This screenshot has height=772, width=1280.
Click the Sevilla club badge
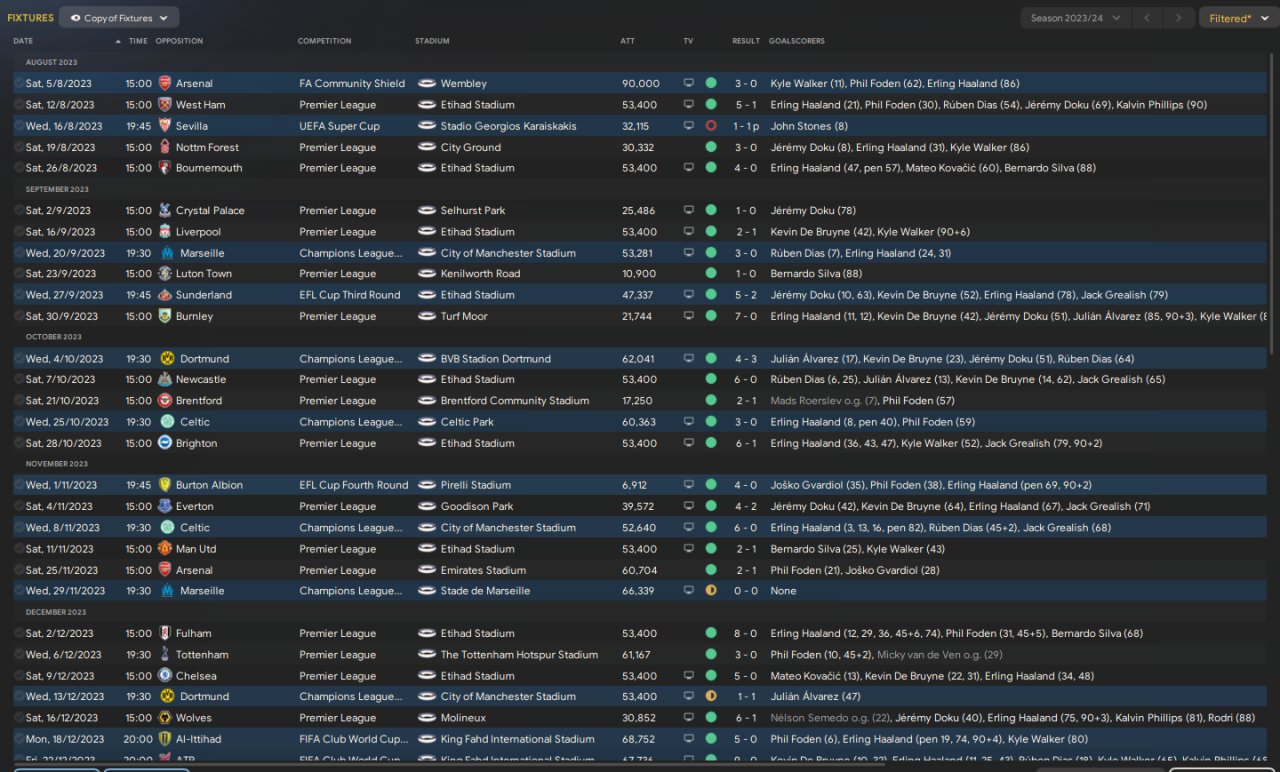tap(165, 126)
